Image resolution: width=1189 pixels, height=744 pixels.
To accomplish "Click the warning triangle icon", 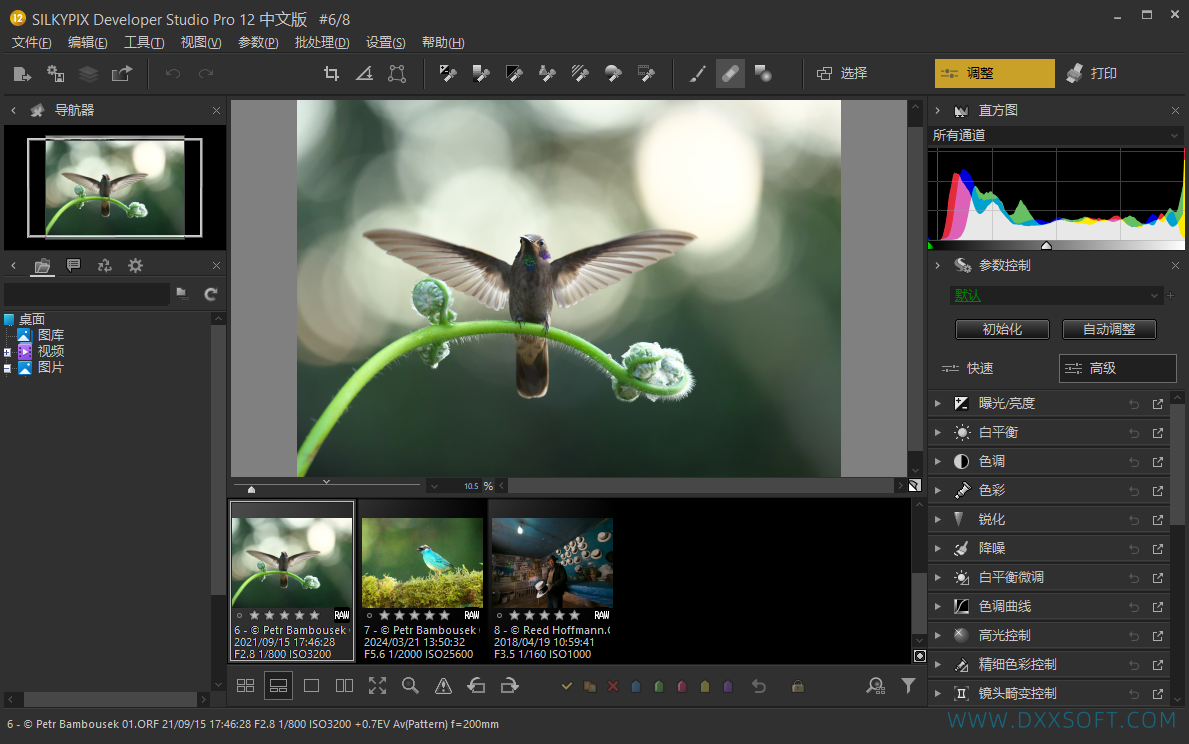I will click(x=444, y=686).
